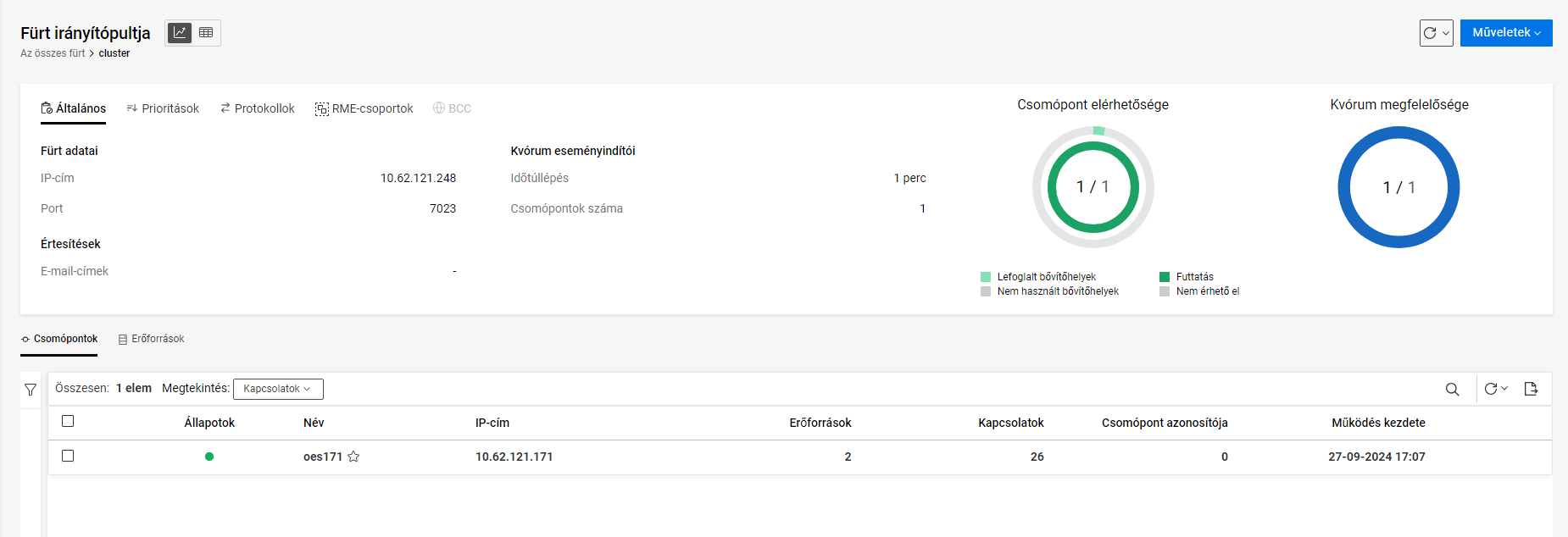
Task: Expand the Kapcsolatok view dropdown
Action: pos(277,389)
